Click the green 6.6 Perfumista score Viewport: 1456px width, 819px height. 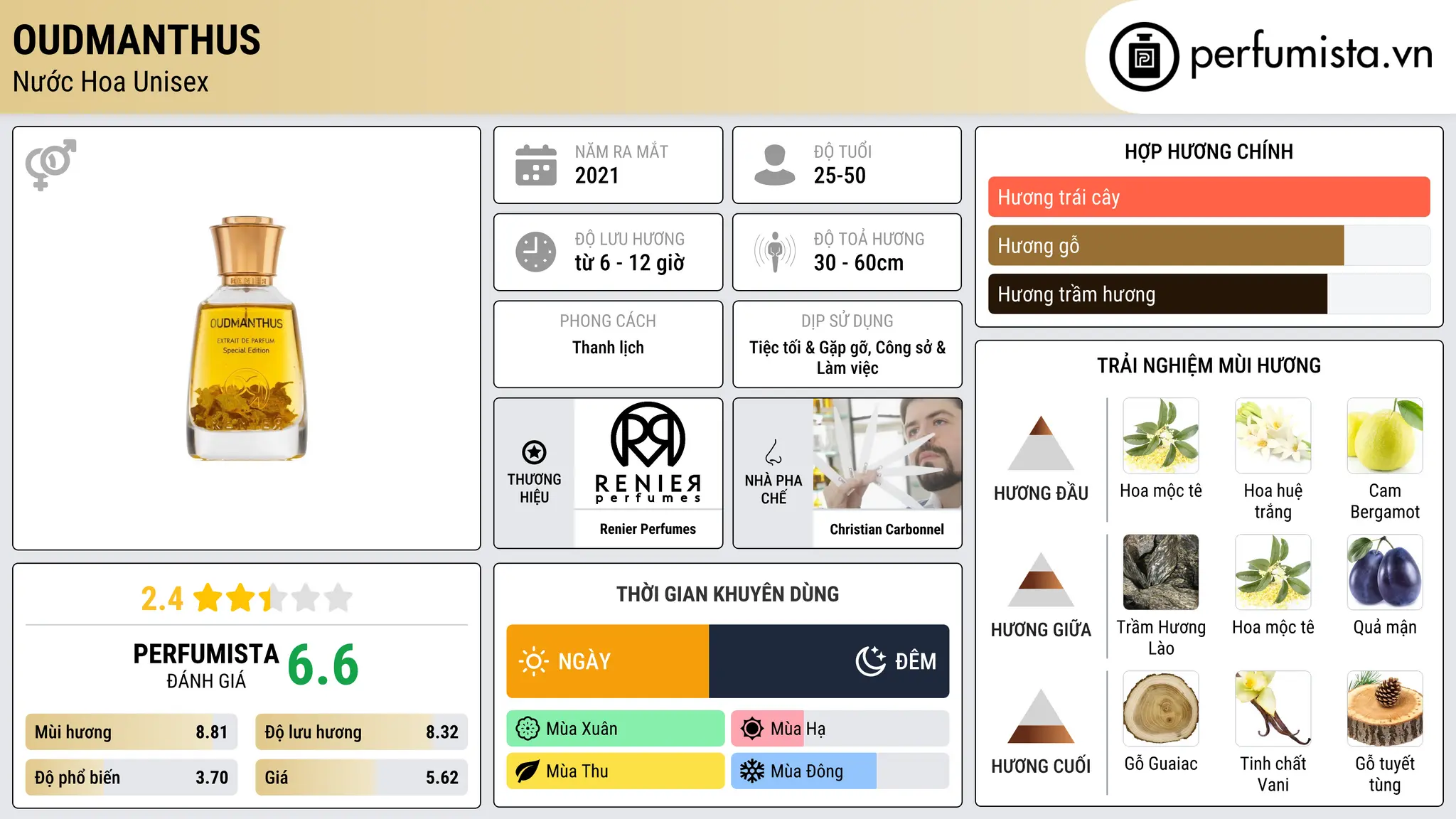pos(323,664)
